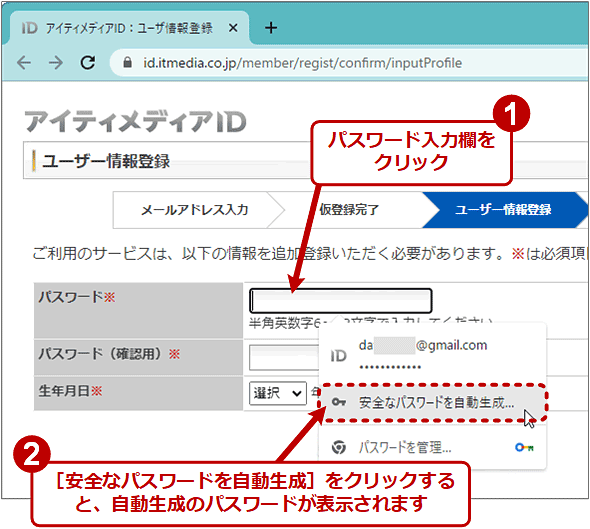Click the パスワード input field
Screen dimensions: 590x529
(341, 301)
